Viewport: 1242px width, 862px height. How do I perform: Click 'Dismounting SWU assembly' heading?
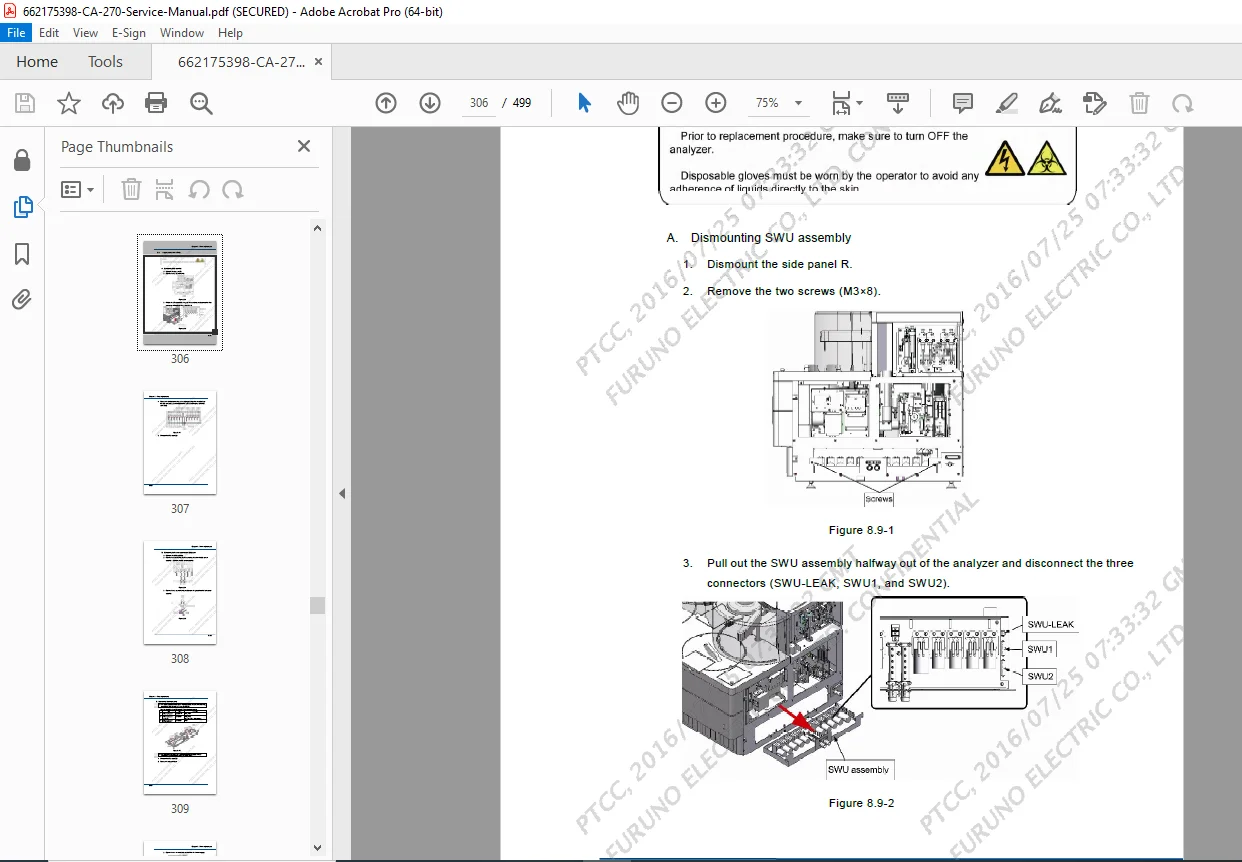771,238
